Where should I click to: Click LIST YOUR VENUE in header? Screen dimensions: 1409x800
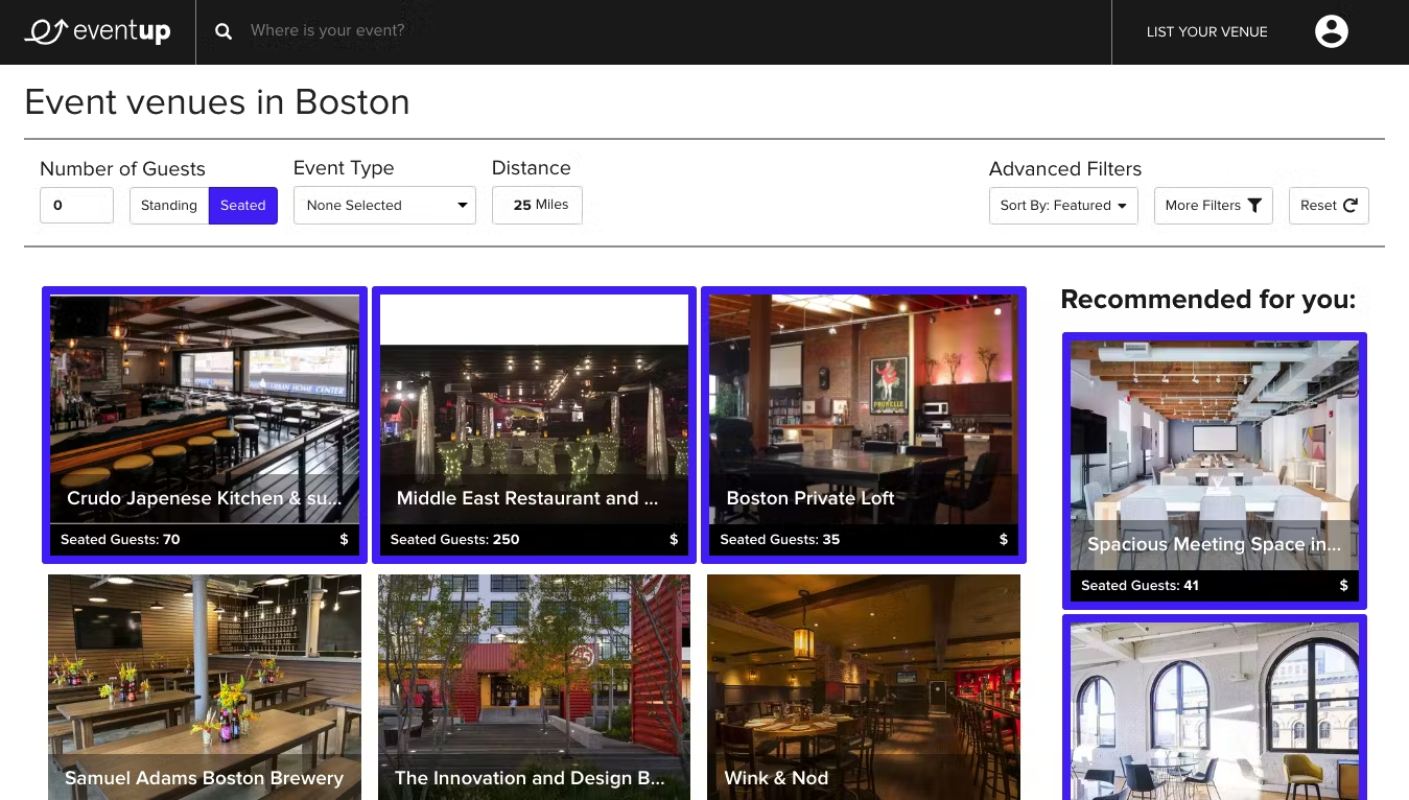pyautogui.click(x=1207, y=32)
